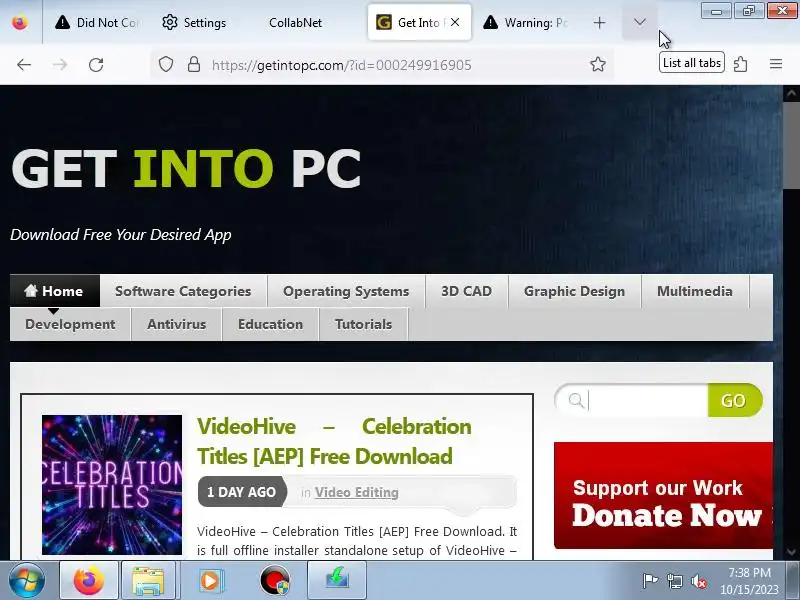Open the media player taskbar icon
Viewport: 800px width, 600px height.
point(210,580)
